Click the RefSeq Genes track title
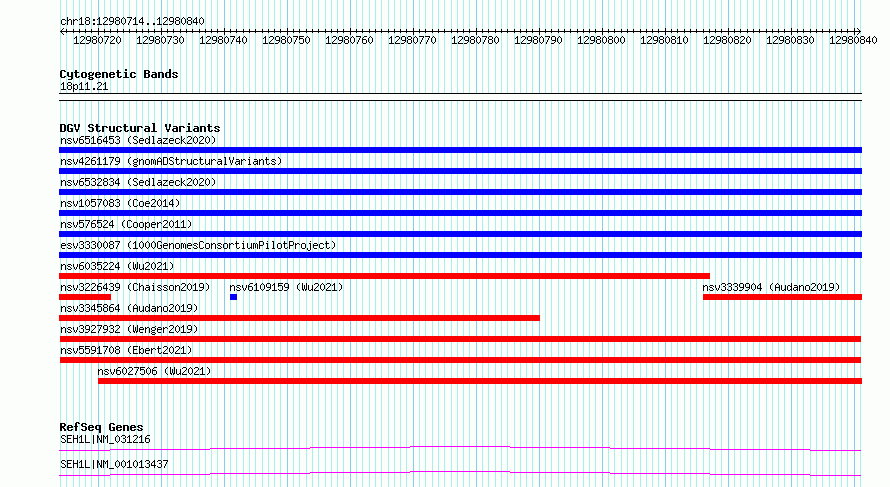 101,427
